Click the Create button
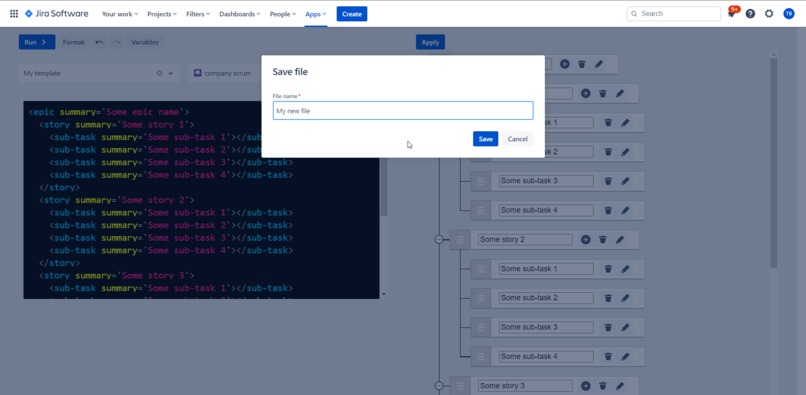Screen dimensions: 806x395 point(352,14)
